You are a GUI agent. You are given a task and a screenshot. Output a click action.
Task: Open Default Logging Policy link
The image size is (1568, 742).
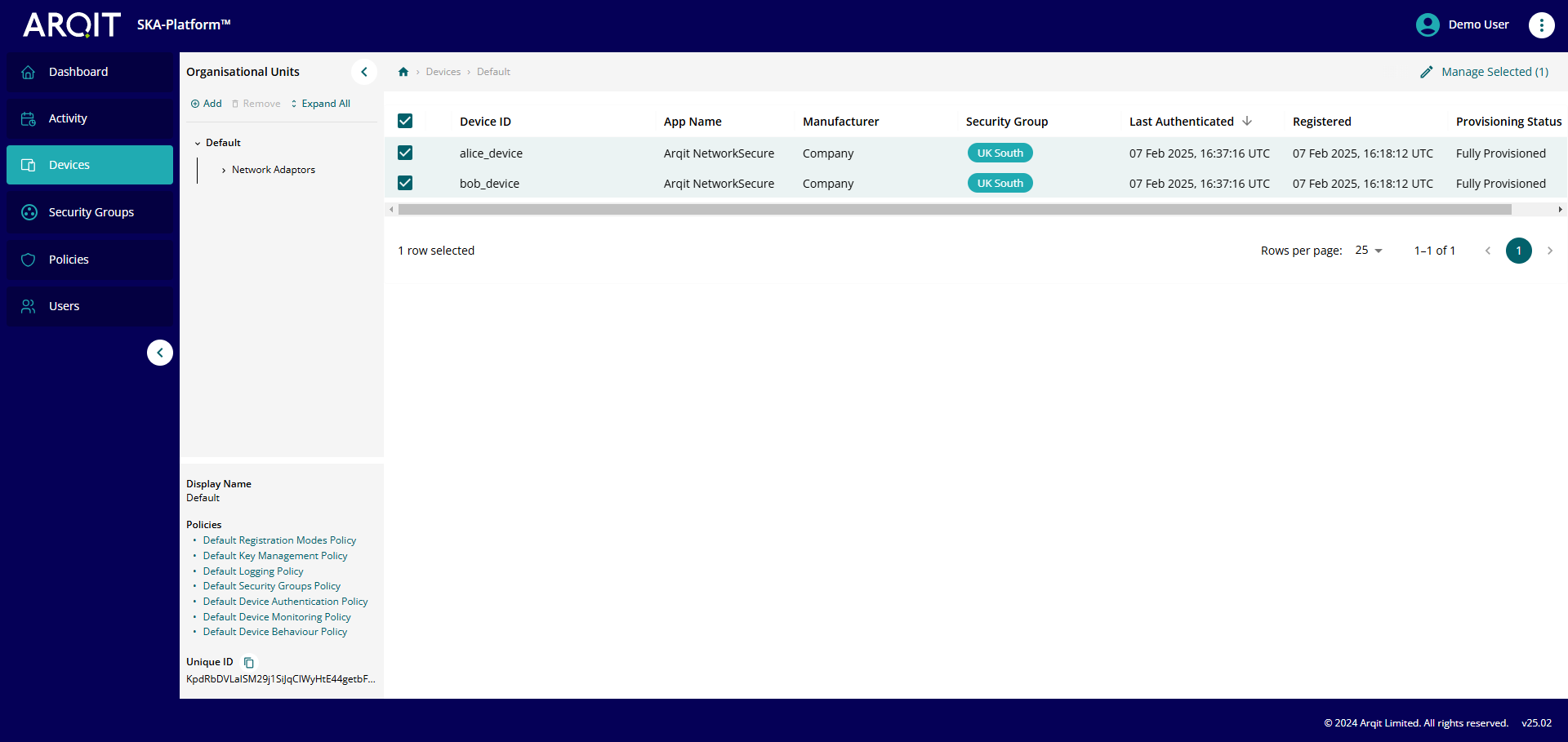253,571
